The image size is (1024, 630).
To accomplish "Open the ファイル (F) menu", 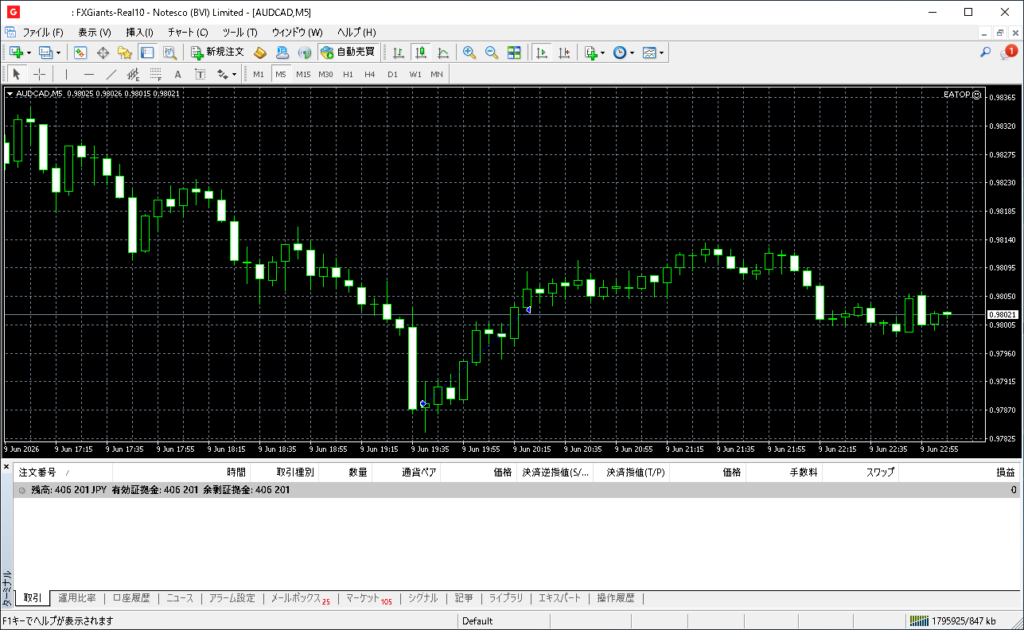I will click(43, 32).
